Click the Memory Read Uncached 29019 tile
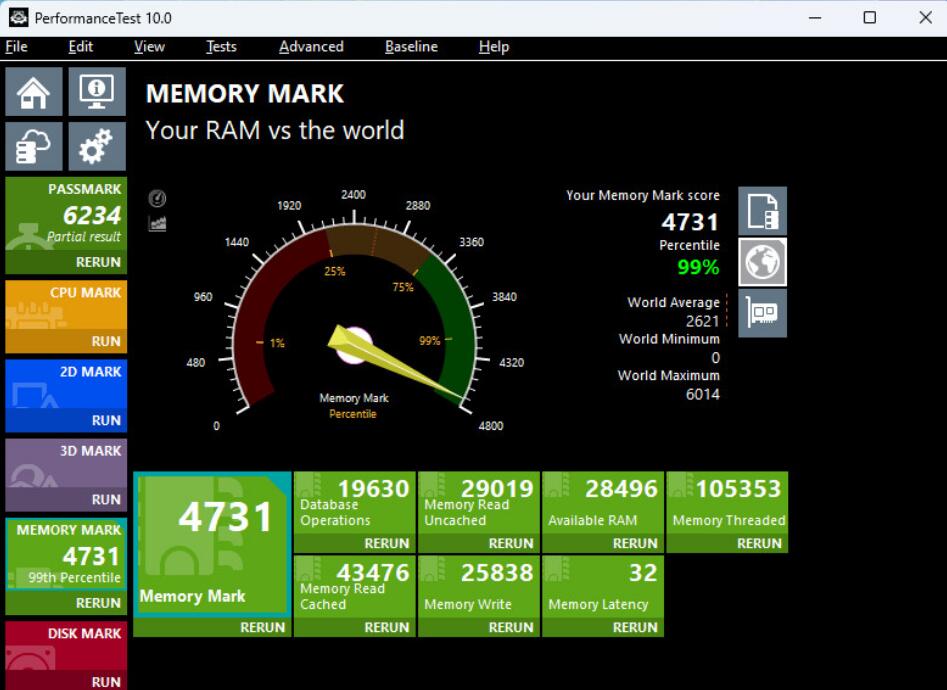Viewport: 947px width, 690px height. [x=479, y=503]
